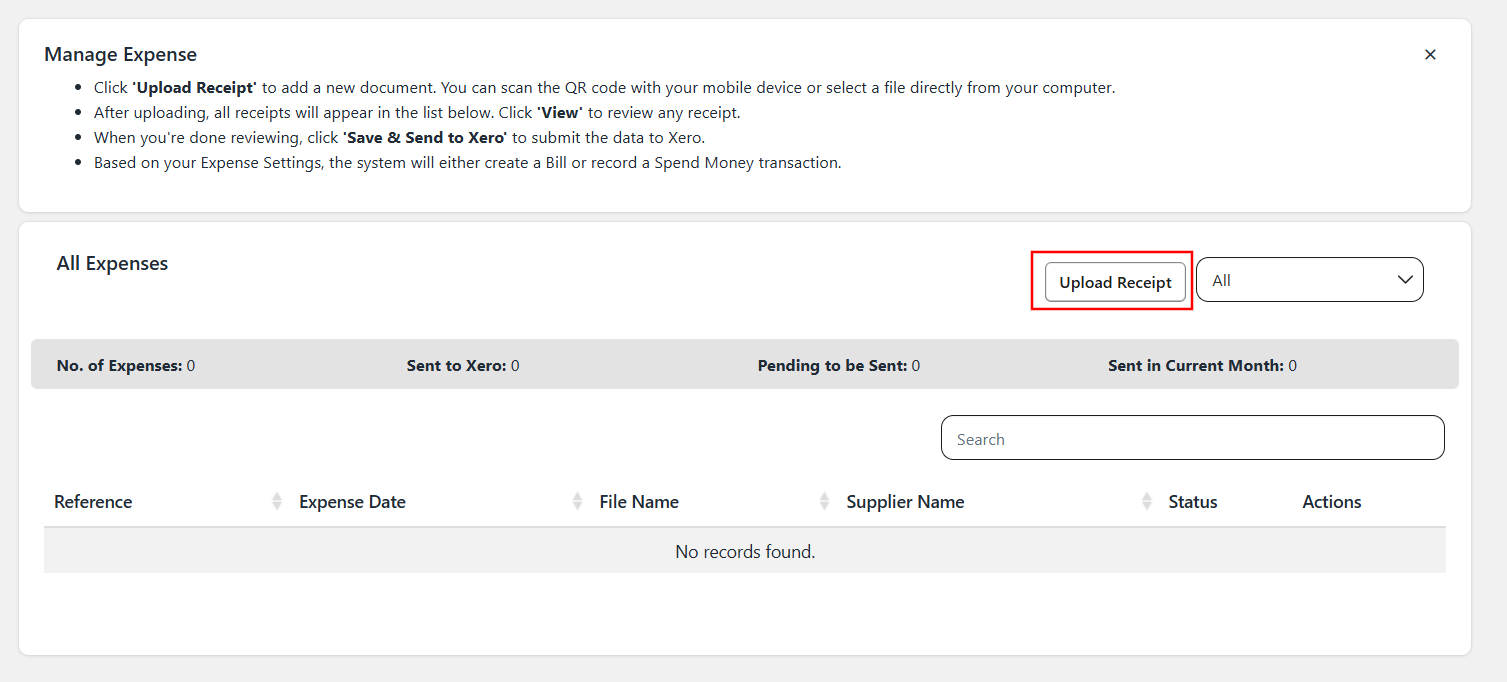Click the Upload Receipt button
Viewport: 1507px width, 682px height.
click(1115, 282)
